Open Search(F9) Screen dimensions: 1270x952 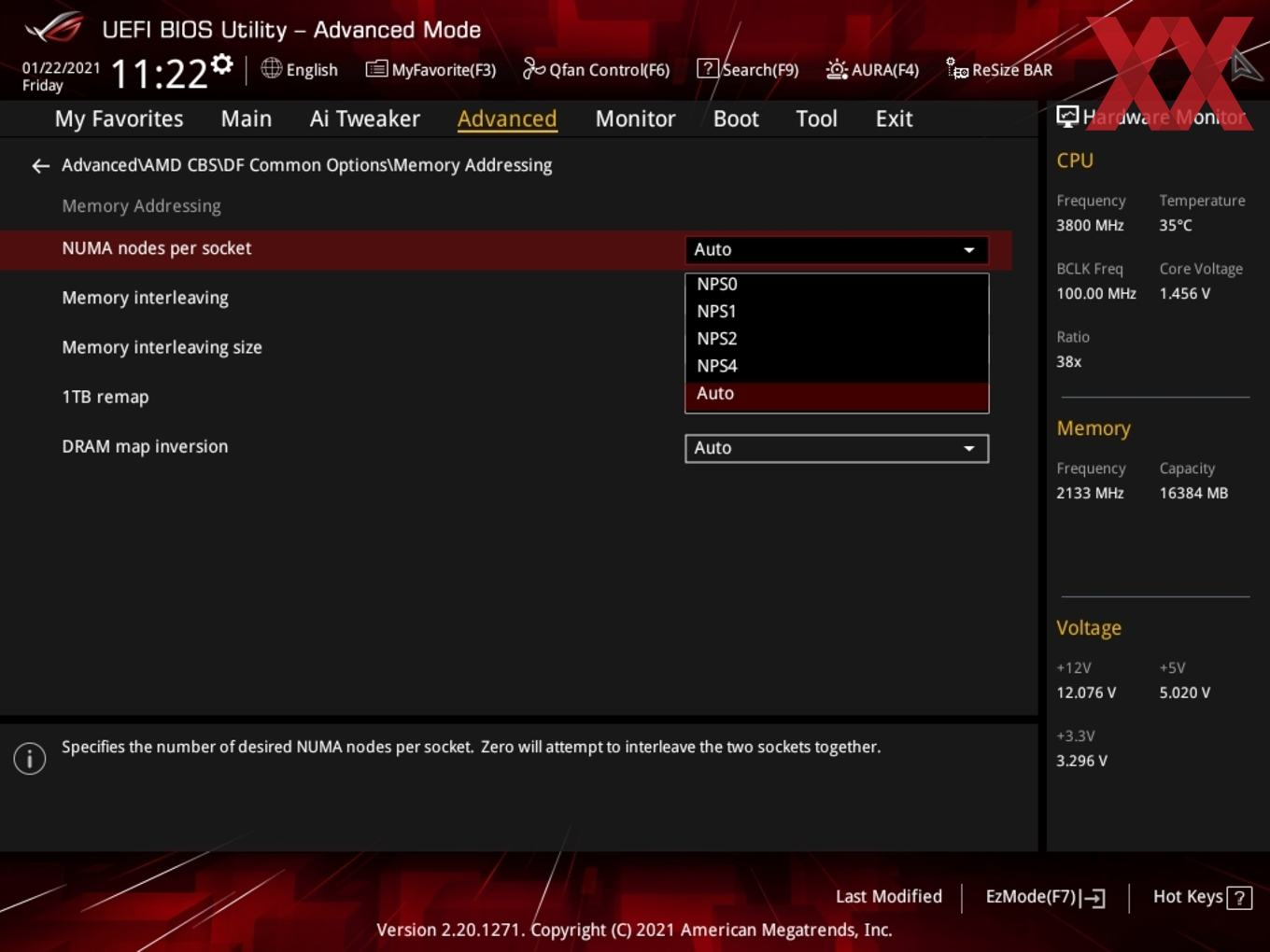point(748,69)
